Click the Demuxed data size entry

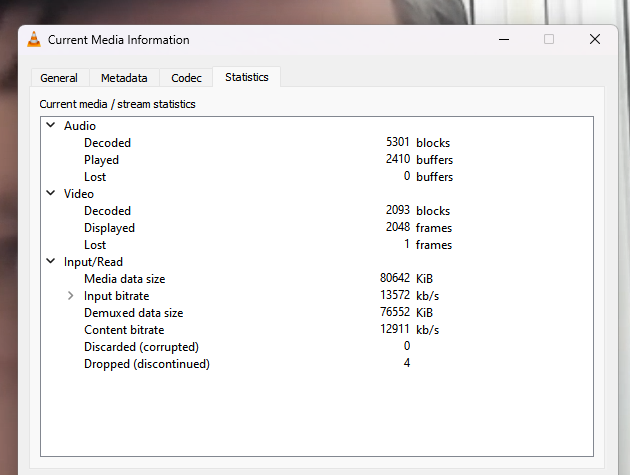(133, 313)
